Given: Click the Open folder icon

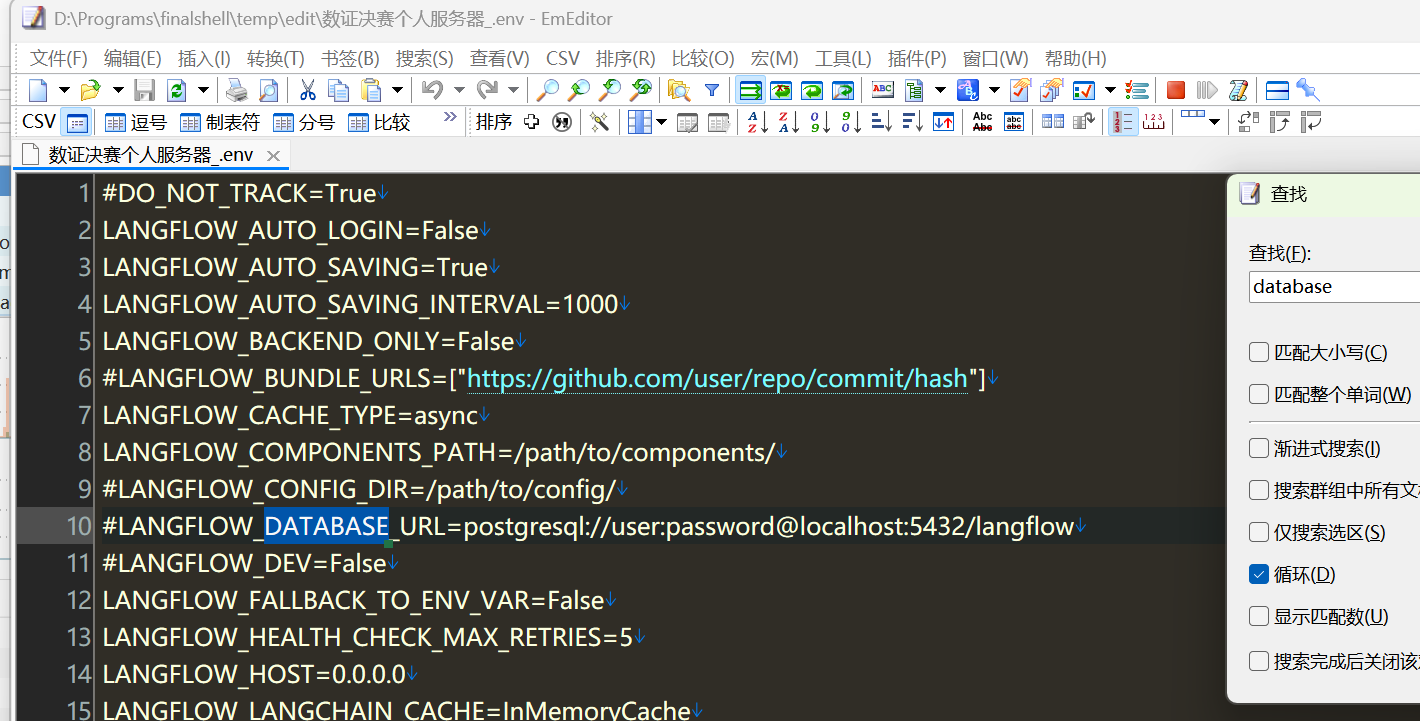Looking at the screenshot, I should pyautogui.click(x=90, y=90).
